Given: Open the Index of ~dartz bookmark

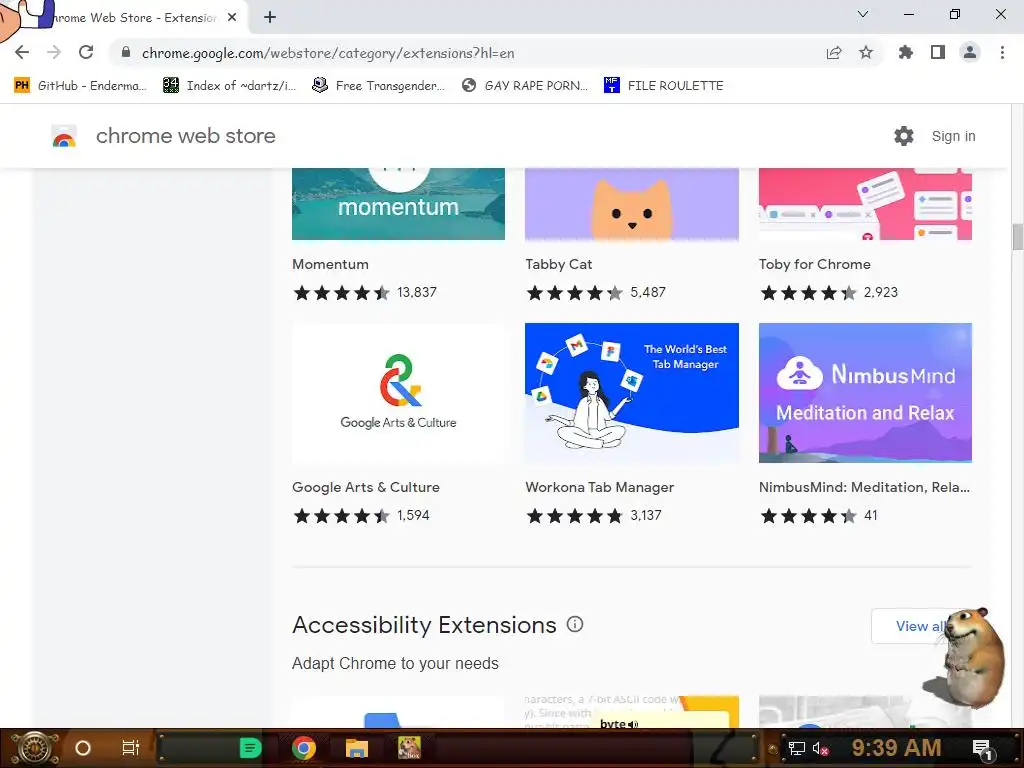Looking at the screenshot, I should (x=229, y=86).
